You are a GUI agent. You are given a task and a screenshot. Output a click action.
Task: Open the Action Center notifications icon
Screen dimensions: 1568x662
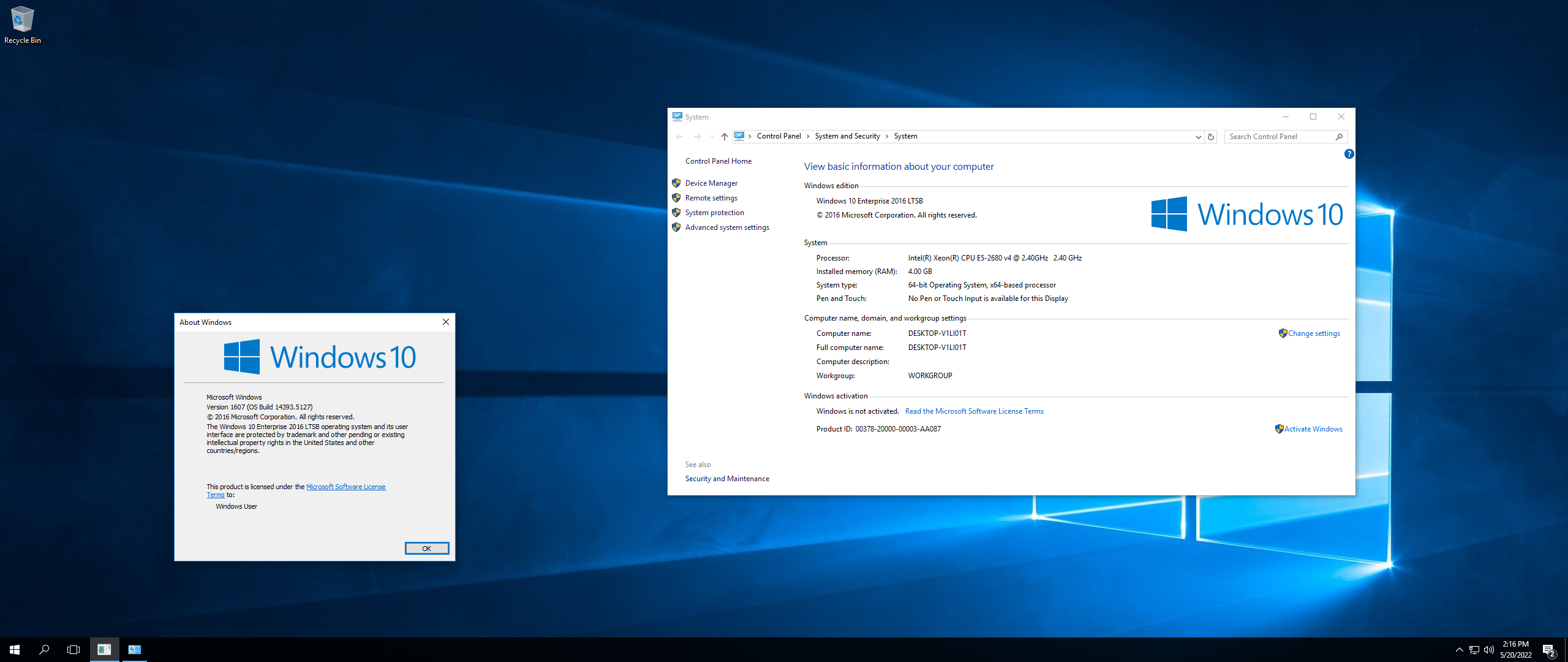click(1549, 650)
